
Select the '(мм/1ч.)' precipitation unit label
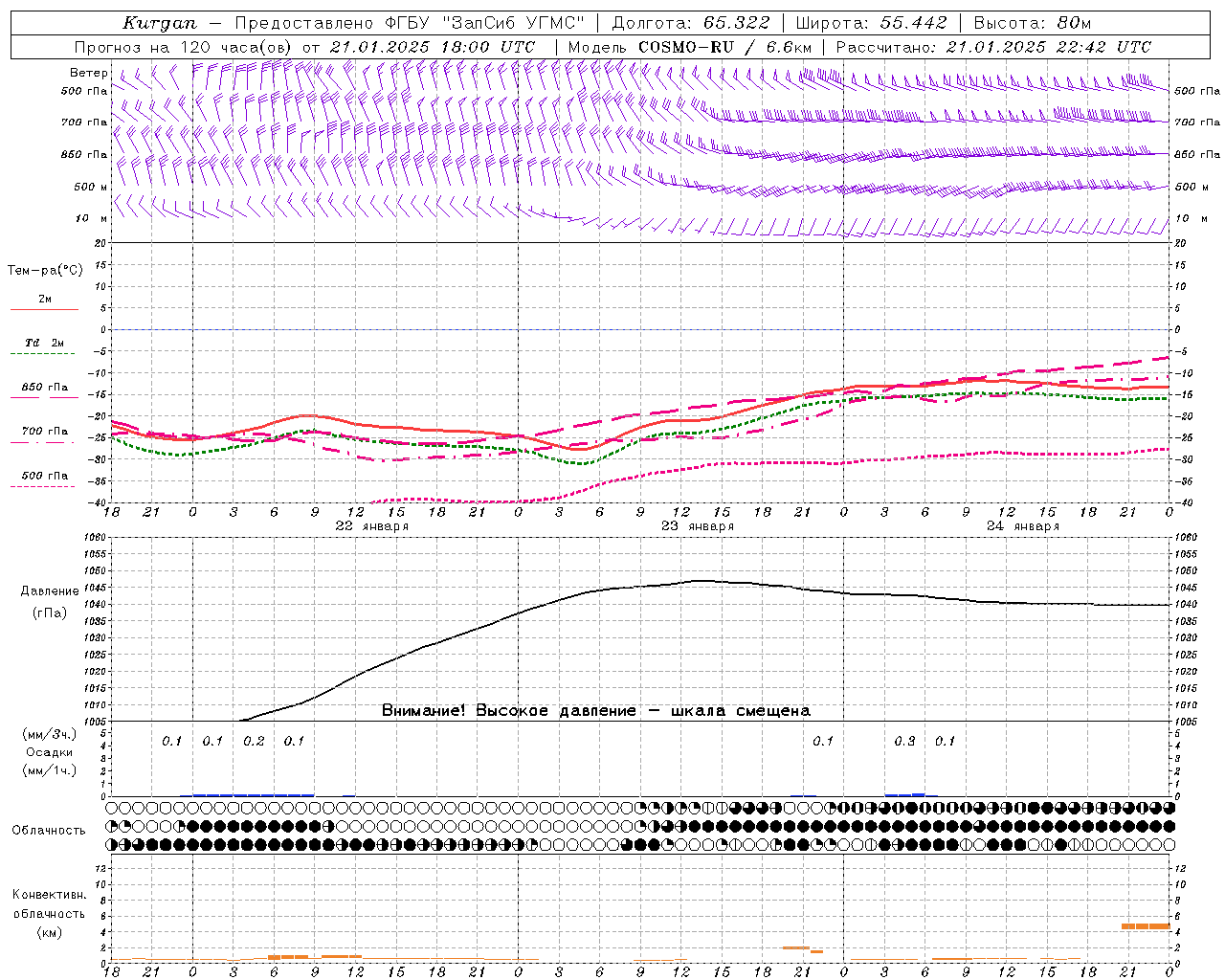click(50, 770)
